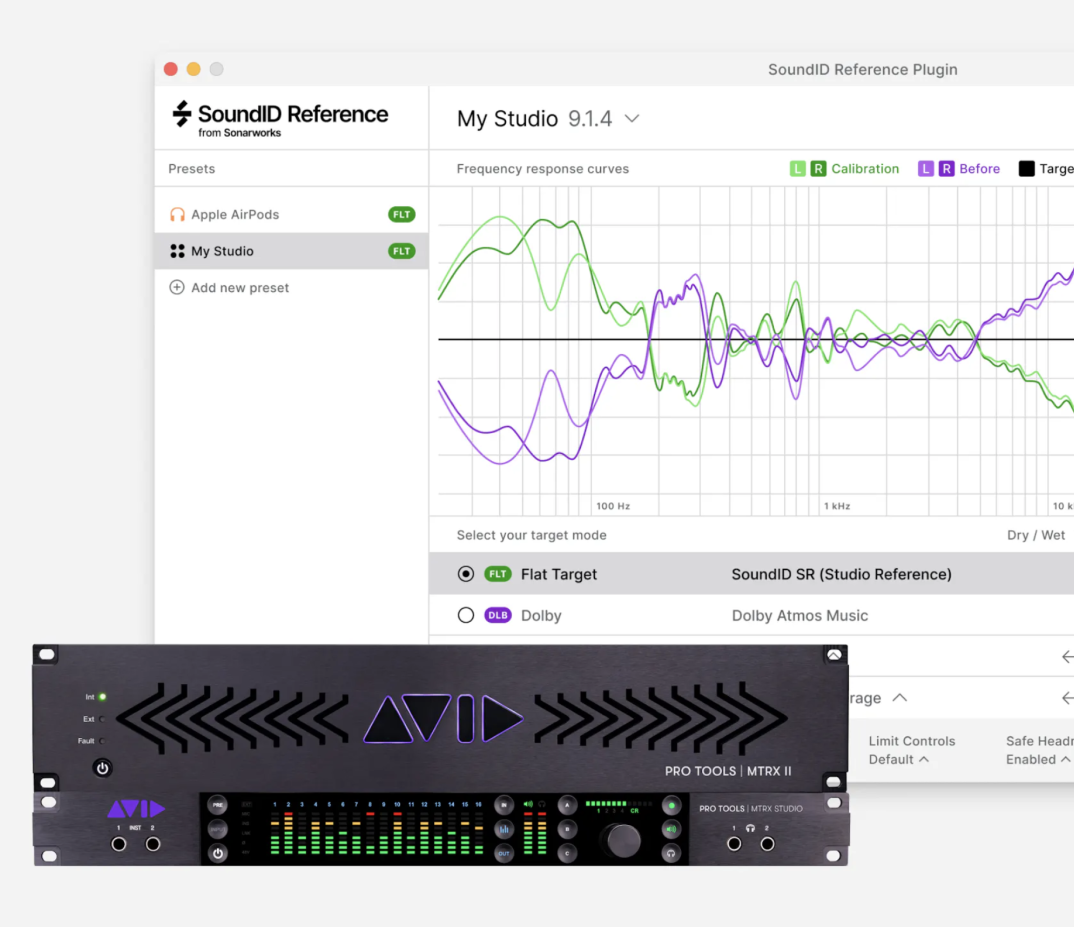Click the green FLT badge beside Flat Target

pyautogui.click(x=498, y=573)
